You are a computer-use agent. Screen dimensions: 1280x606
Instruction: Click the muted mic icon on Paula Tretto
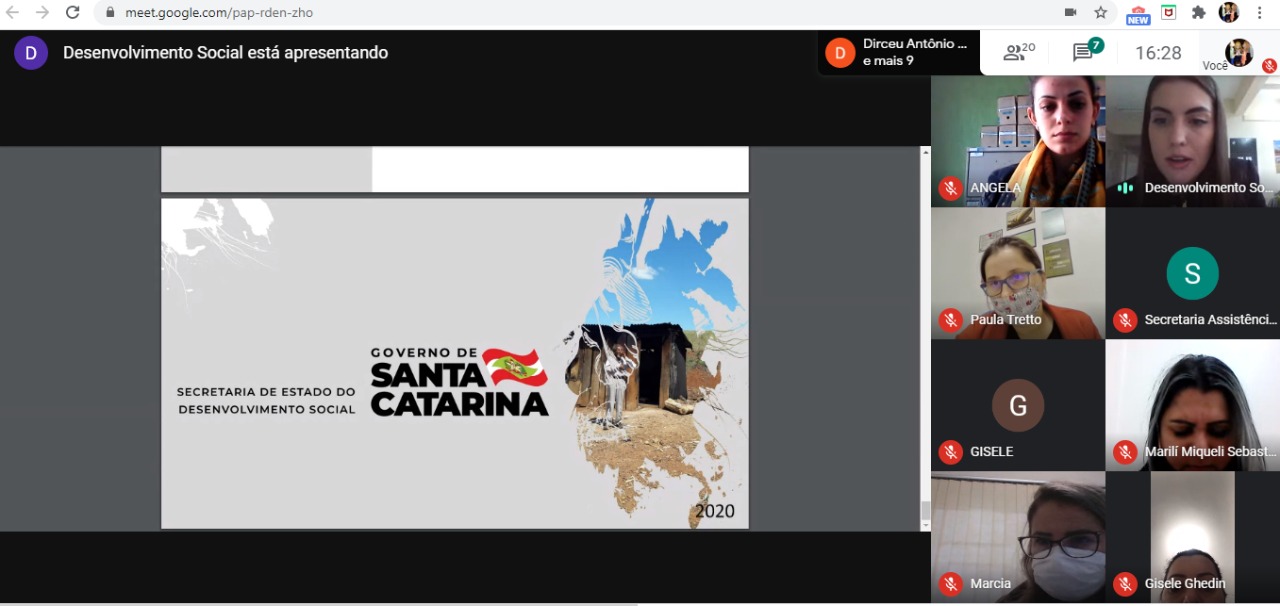pyautogui.click(x=951, y=320)
